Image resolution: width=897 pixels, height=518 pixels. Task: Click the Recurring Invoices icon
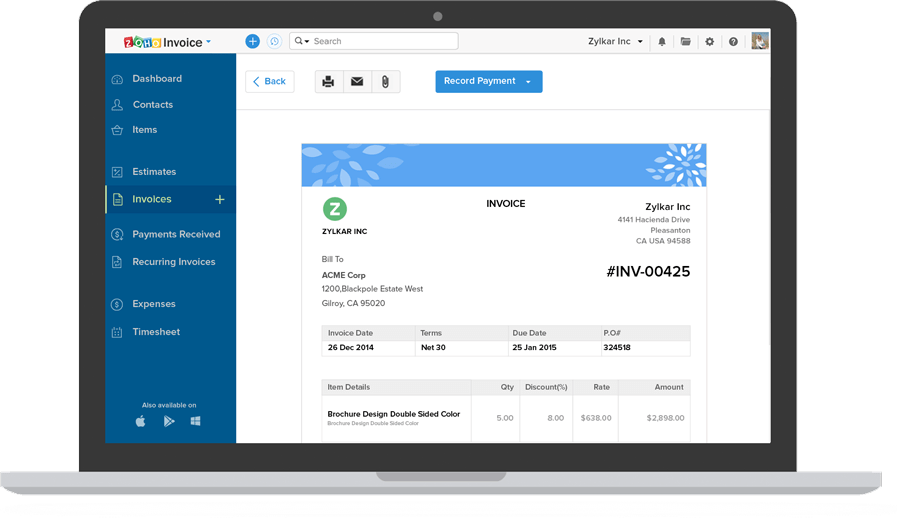(x=117, y=262)
